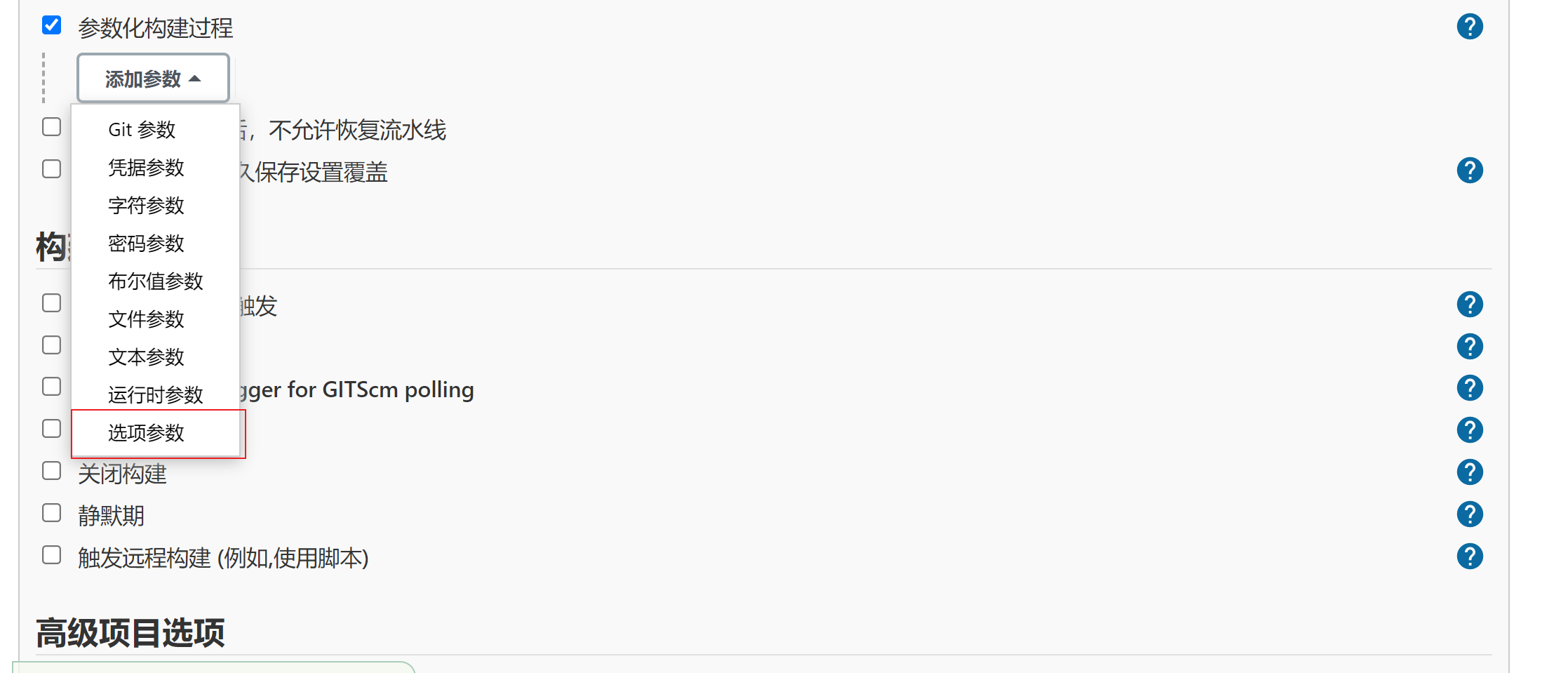Choose 密码参数 in the dropdown
Image resolution: width=1568 pixels, height=673 pixels.
146,244
